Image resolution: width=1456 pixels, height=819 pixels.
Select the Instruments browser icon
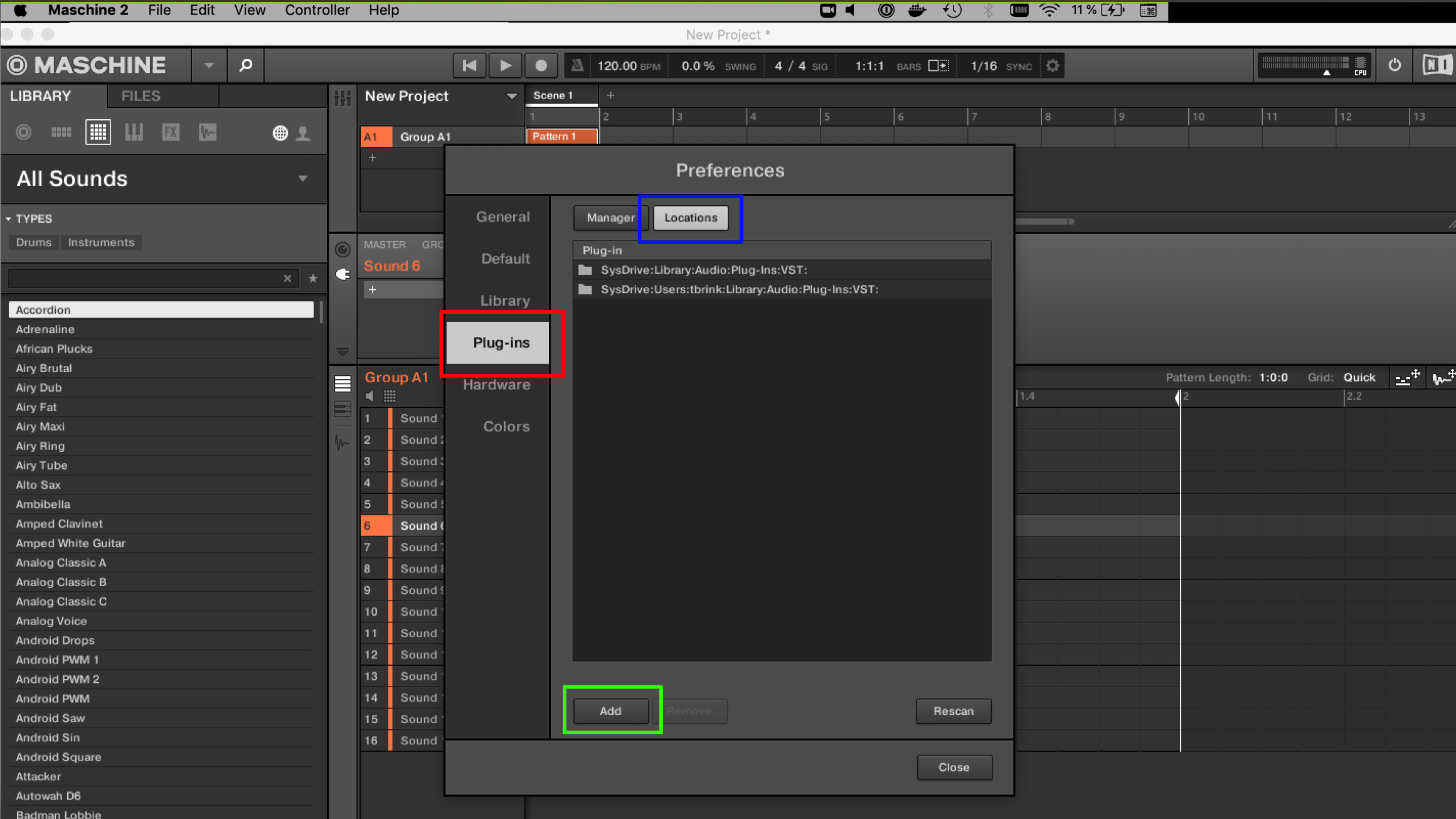pyautogui.click(x=134, y=132)
